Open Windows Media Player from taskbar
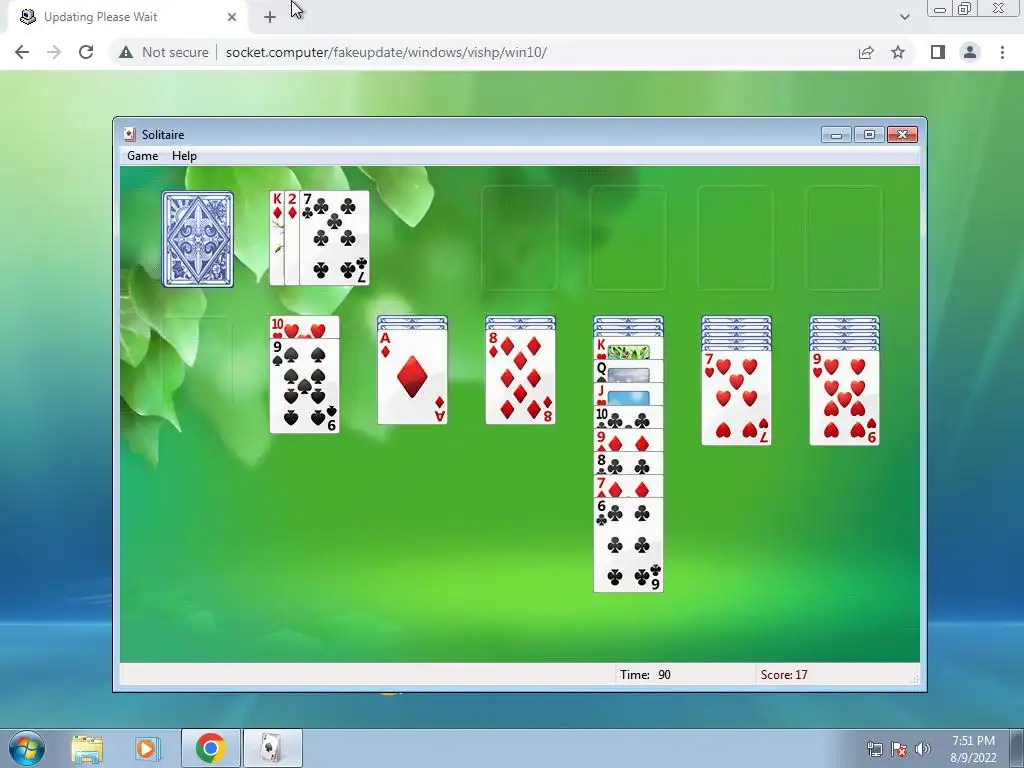Screen dimensions: 1024x768 click(148, 748)
